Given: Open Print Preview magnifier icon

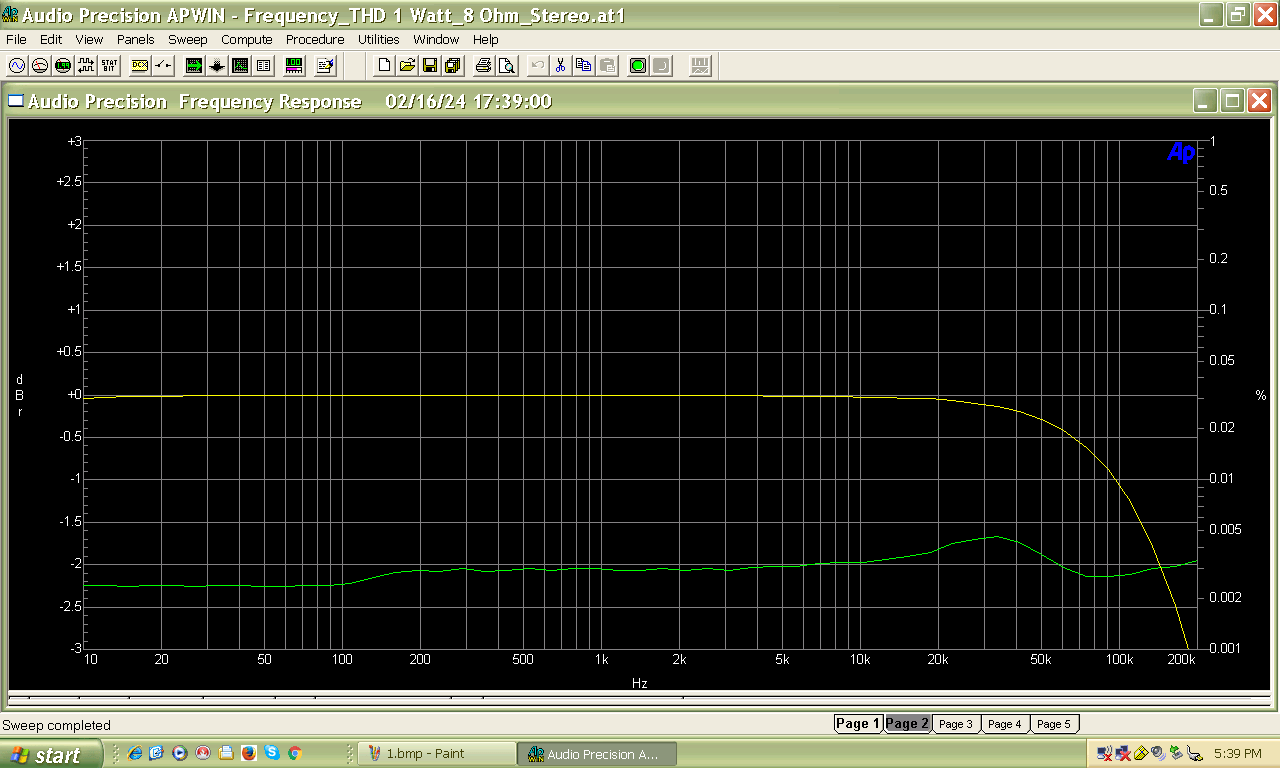Looking at the screenshot, I should click(x=506, y=66).
